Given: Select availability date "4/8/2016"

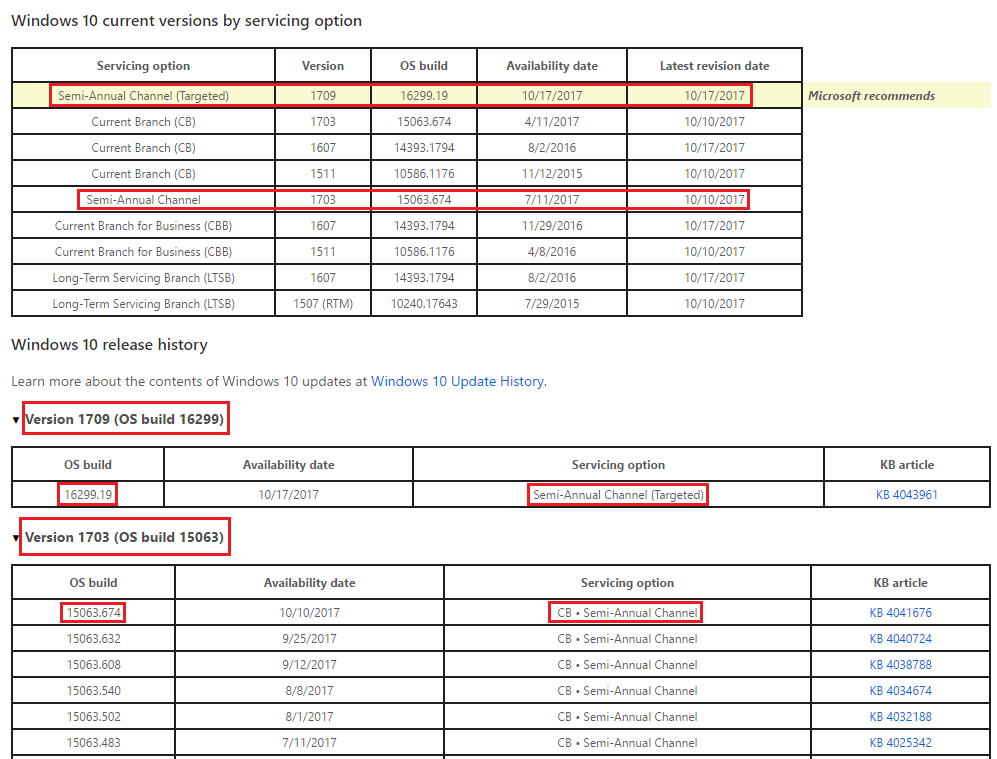Looking at the screenshot, I should pos(552,252).
